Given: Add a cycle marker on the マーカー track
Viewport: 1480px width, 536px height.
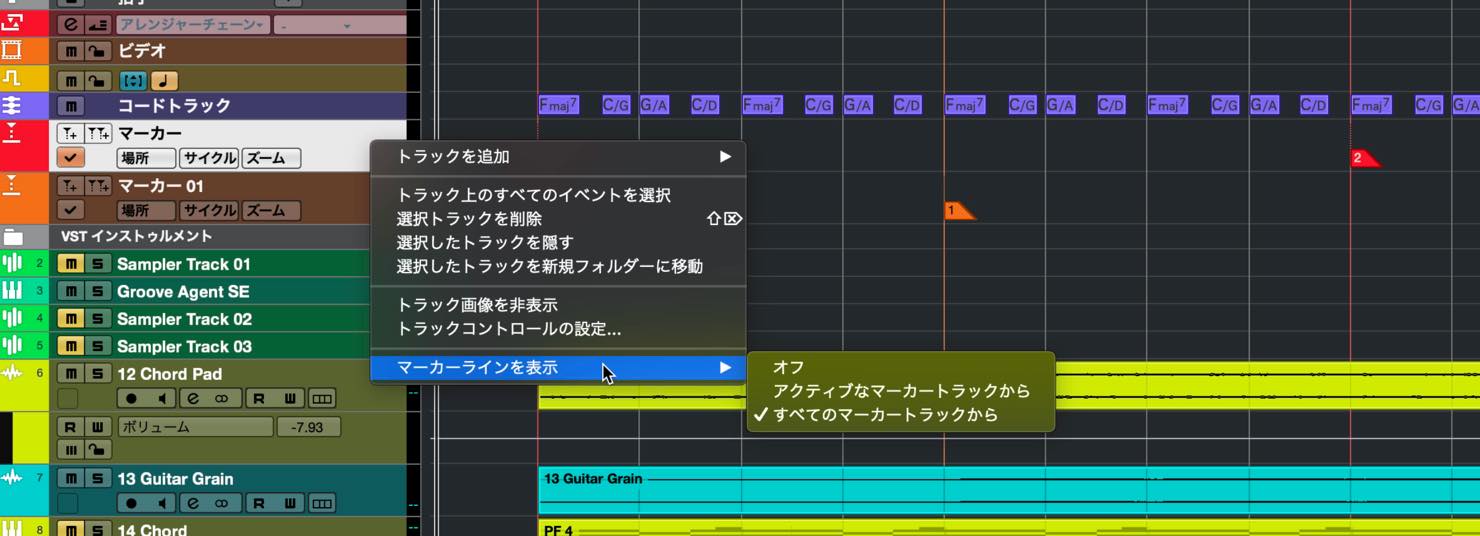Looking at the screenshot, I should coord(98,134).
